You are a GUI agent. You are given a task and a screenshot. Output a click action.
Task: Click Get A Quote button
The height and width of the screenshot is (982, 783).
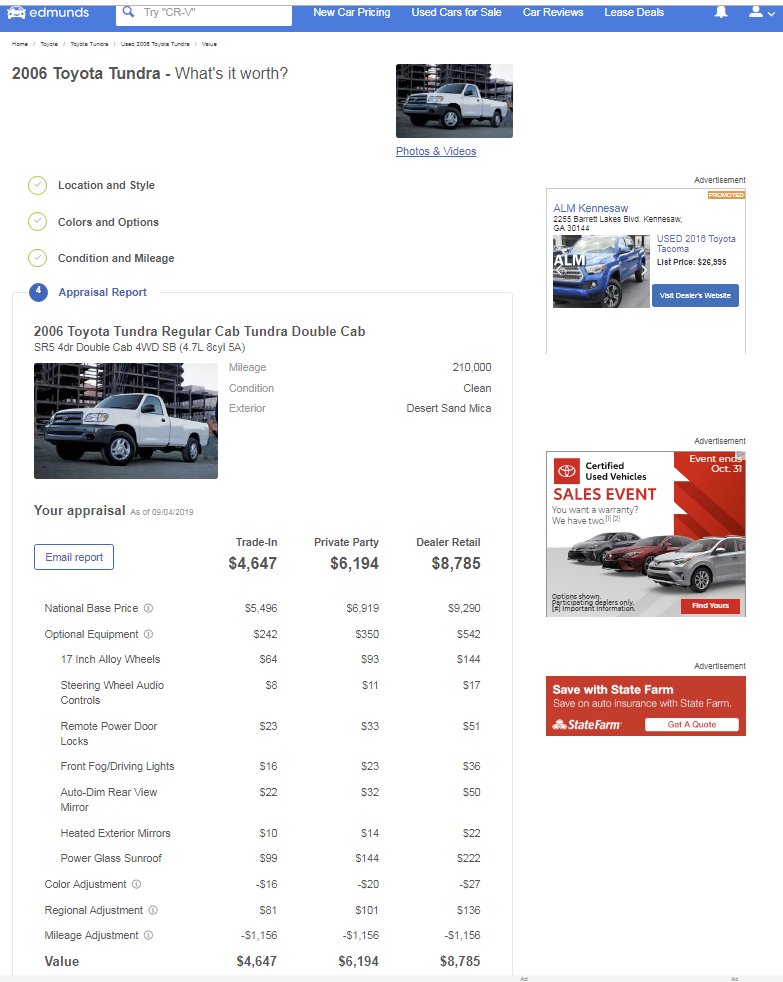[x=692, y=725]
